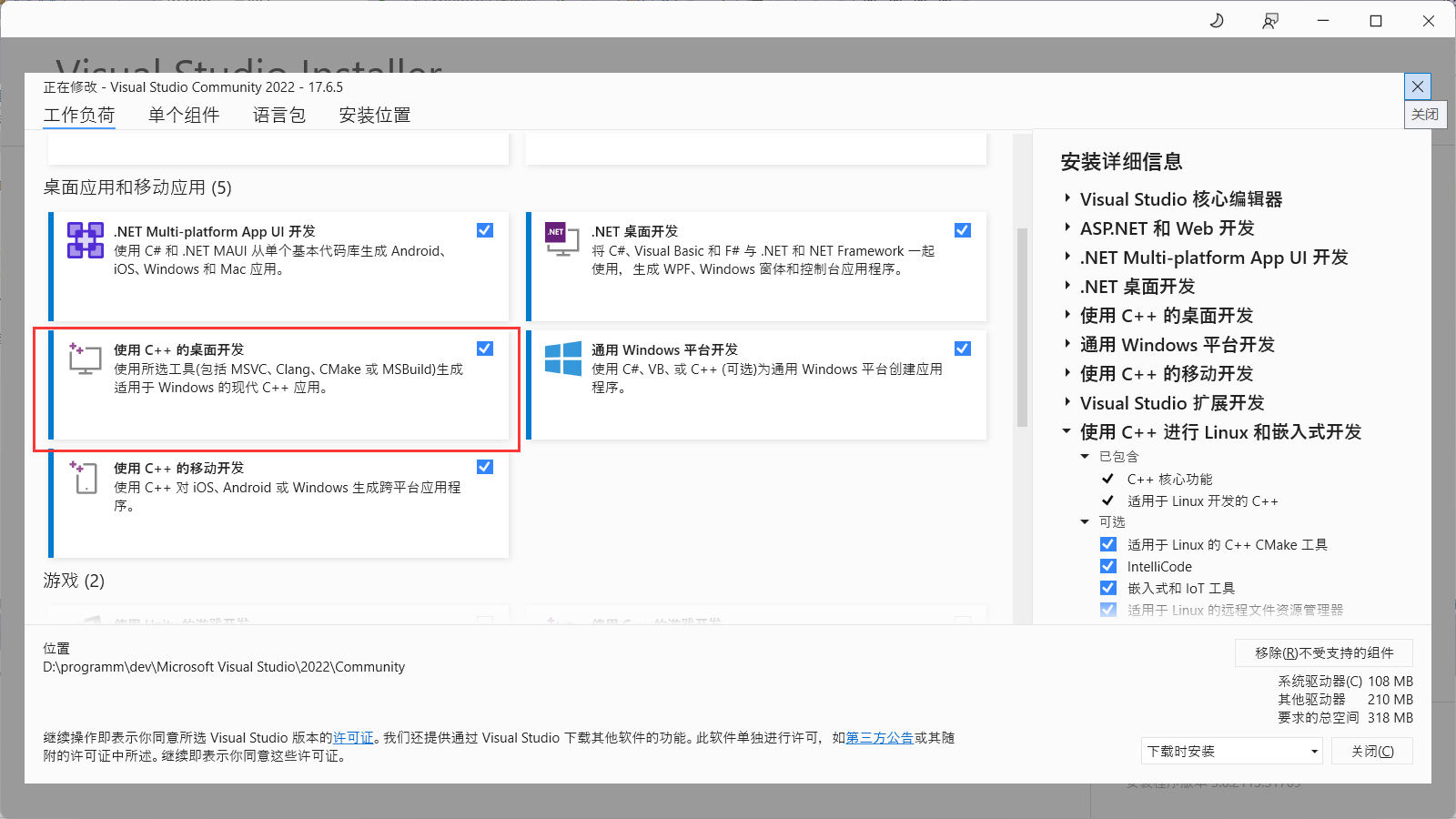Uncheck 使用 C++ 的移动开发 workload checkbox
1456x819 pixels.
[x=485, y=467]
